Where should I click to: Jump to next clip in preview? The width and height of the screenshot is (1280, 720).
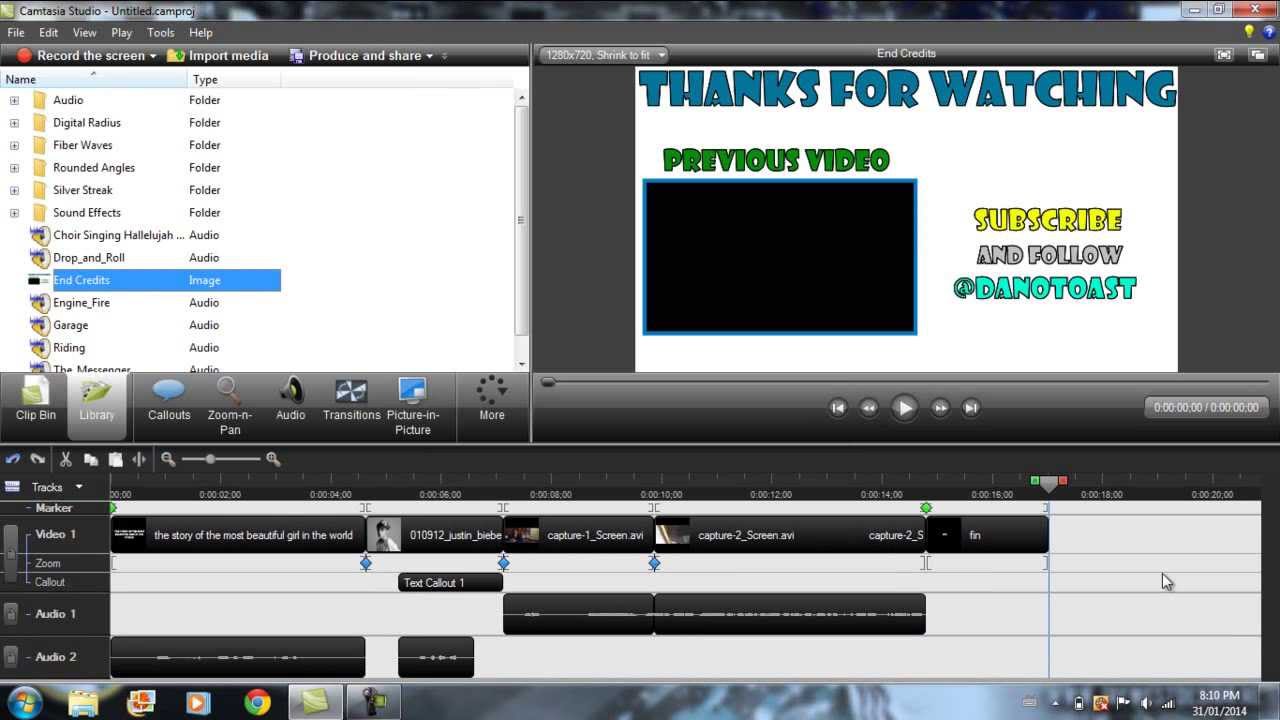(970, 407)
